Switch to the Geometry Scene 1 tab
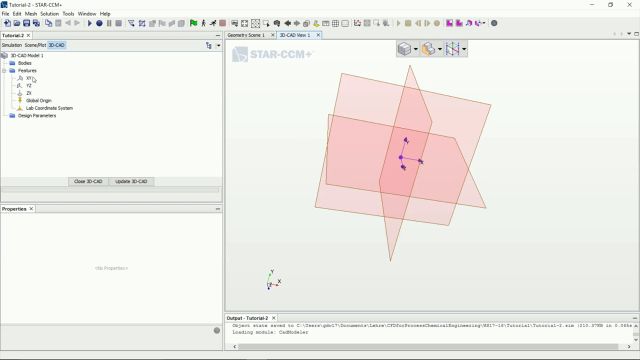The height and width of the screenshot is (360, 640). 246,35
